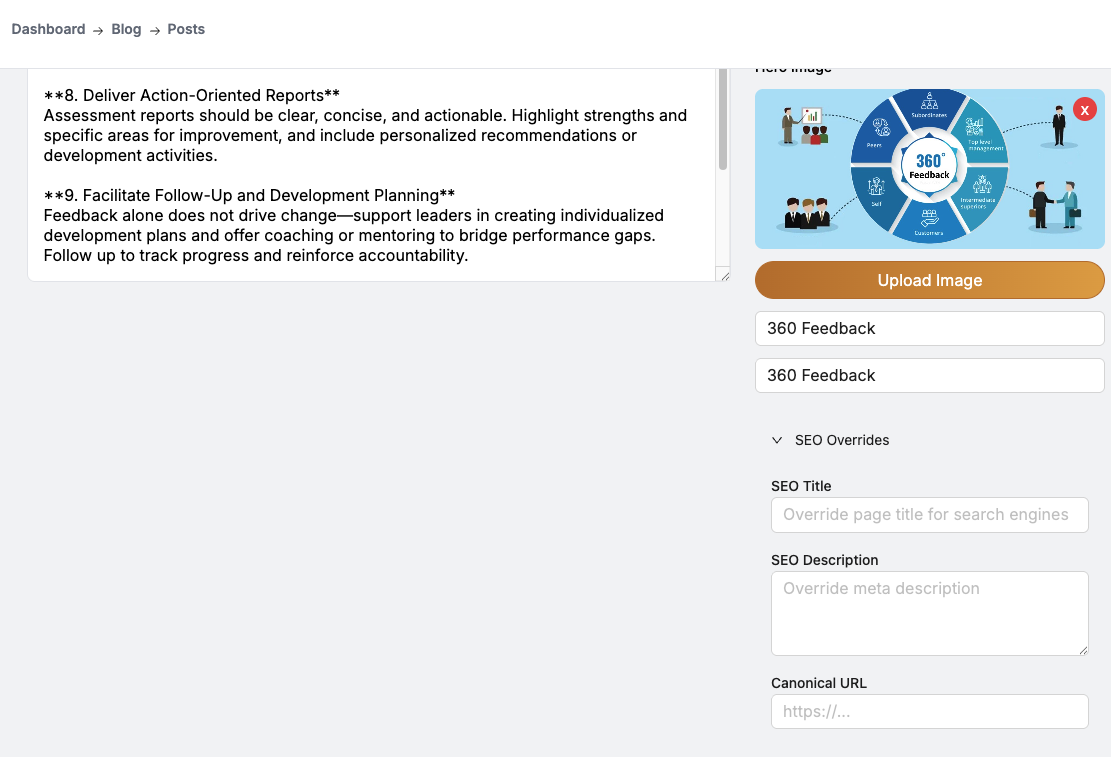Focus the SEO Title input field
The height and width of the screenshot is (757, 1111).
[929, 515]
